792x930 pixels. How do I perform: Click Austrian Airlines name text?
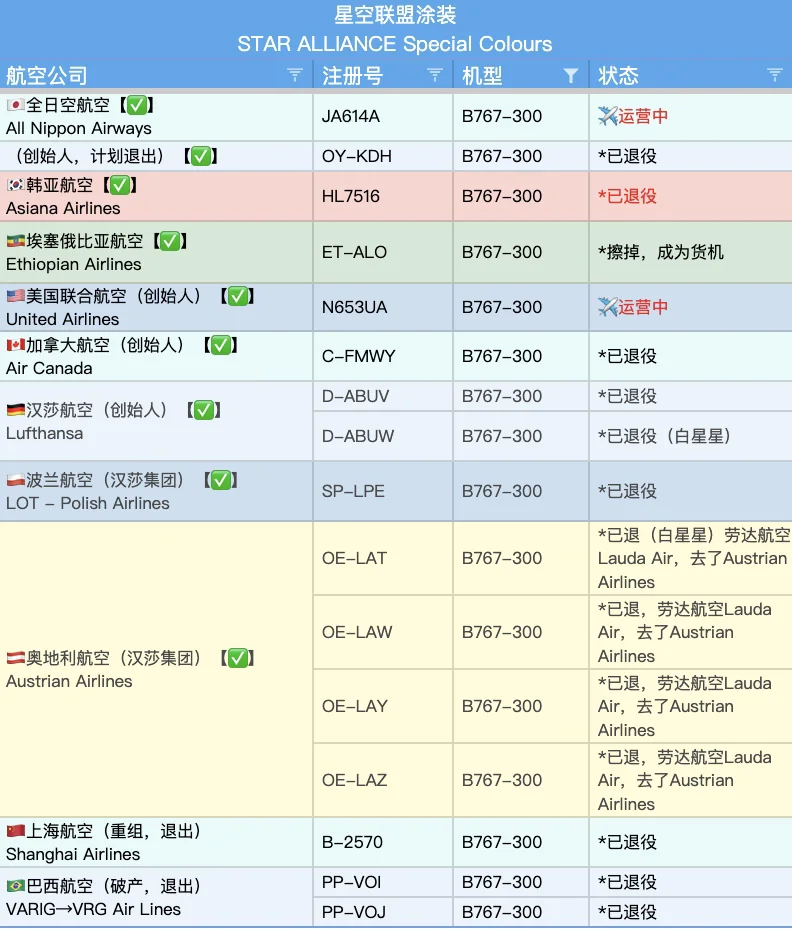69,681
